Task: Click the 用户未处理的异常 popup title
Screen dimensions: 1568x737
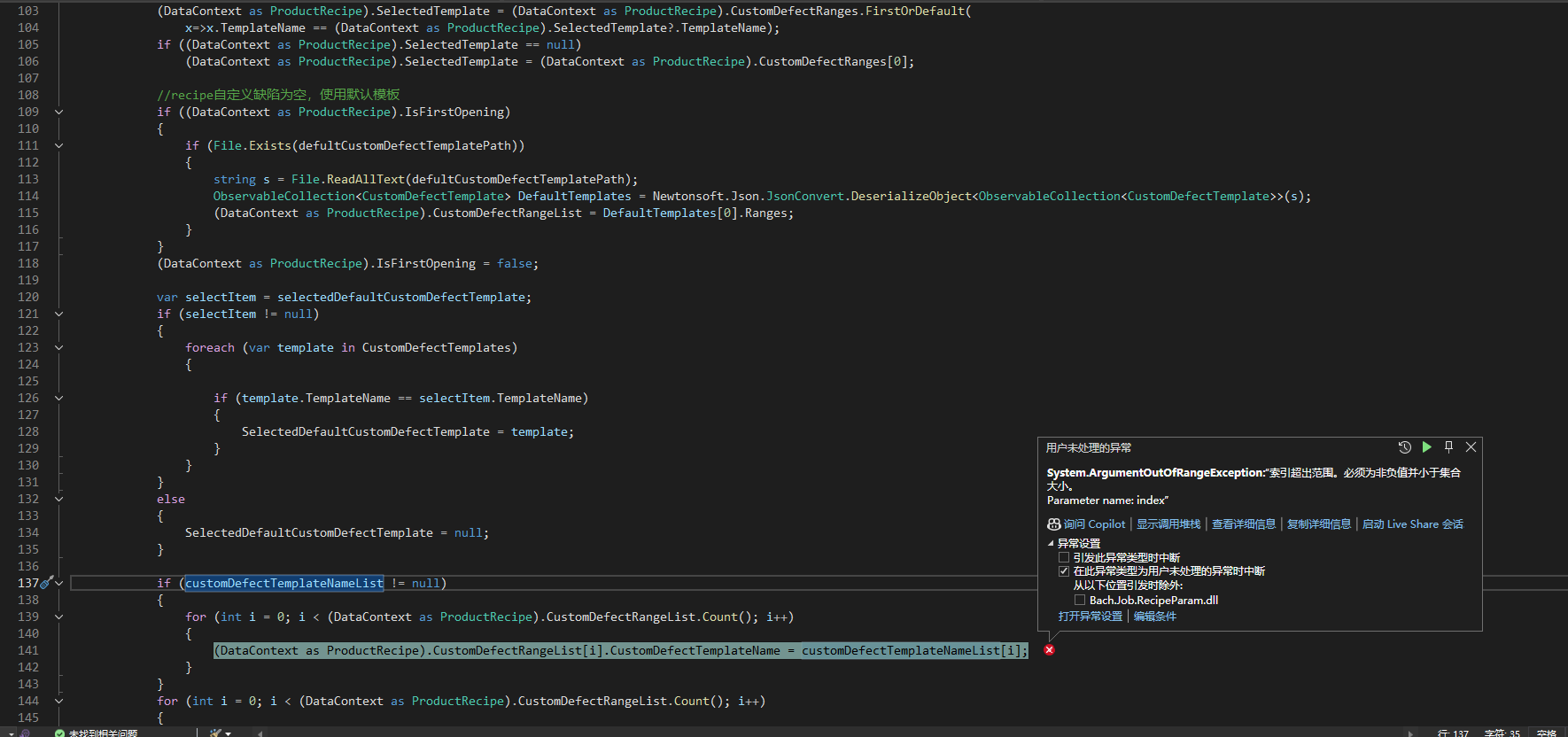Action: [x=1089, y=448]
